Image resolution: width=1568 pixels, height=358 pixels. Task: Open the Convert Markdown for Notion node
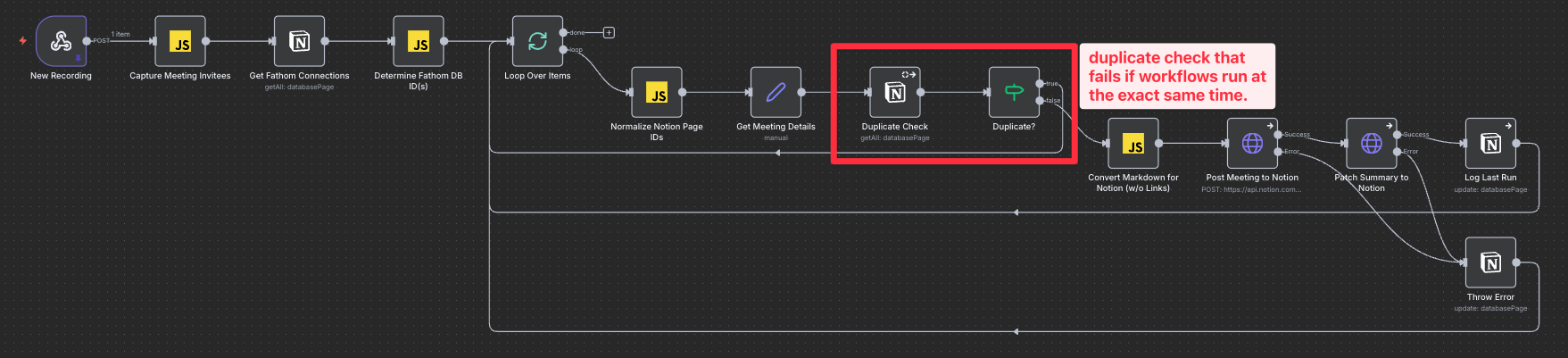coord(1133,143)
